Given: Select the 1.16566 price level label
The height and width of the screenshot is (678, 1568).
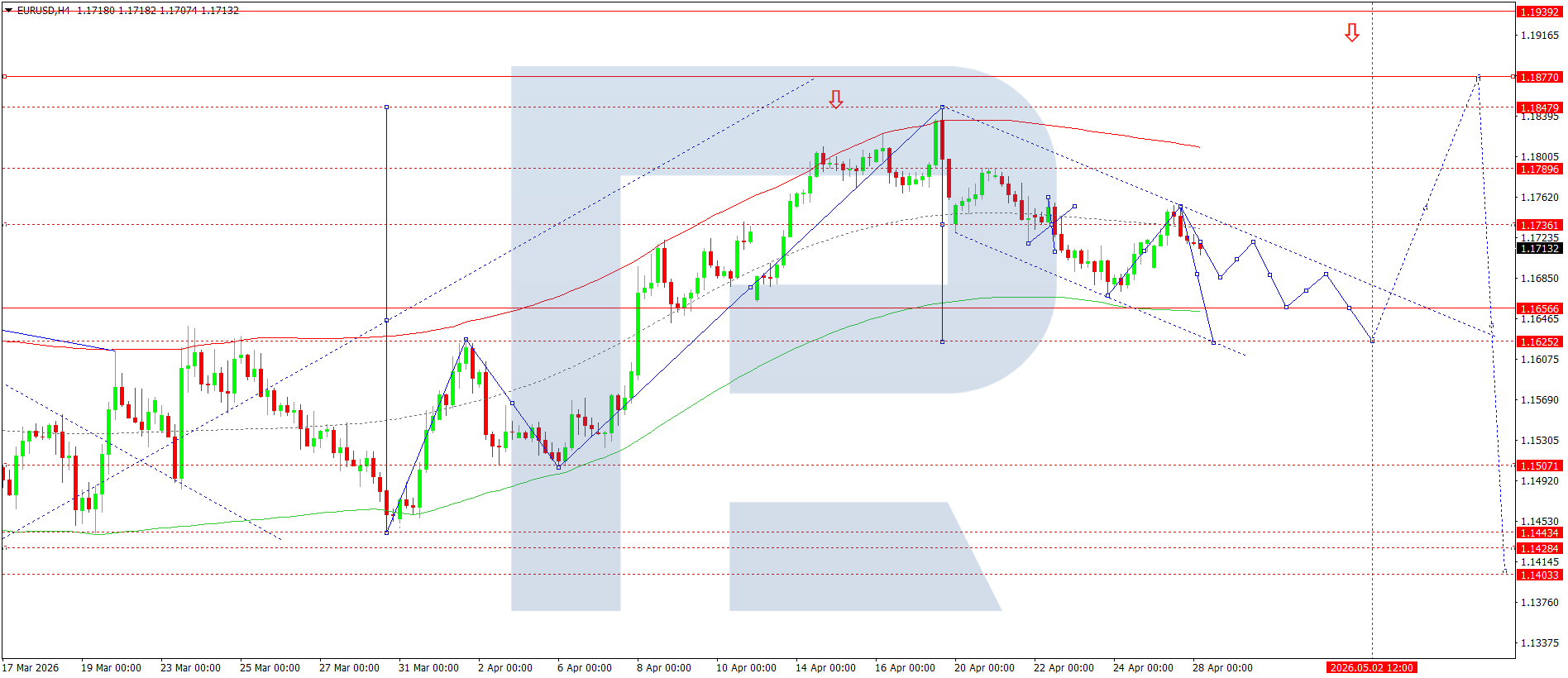Looking at the screenshot, I should point(1539,308).
